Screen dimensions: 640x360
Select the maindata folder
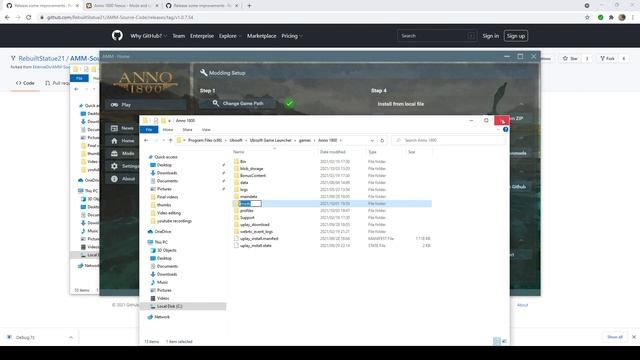[x=249, y=197]
